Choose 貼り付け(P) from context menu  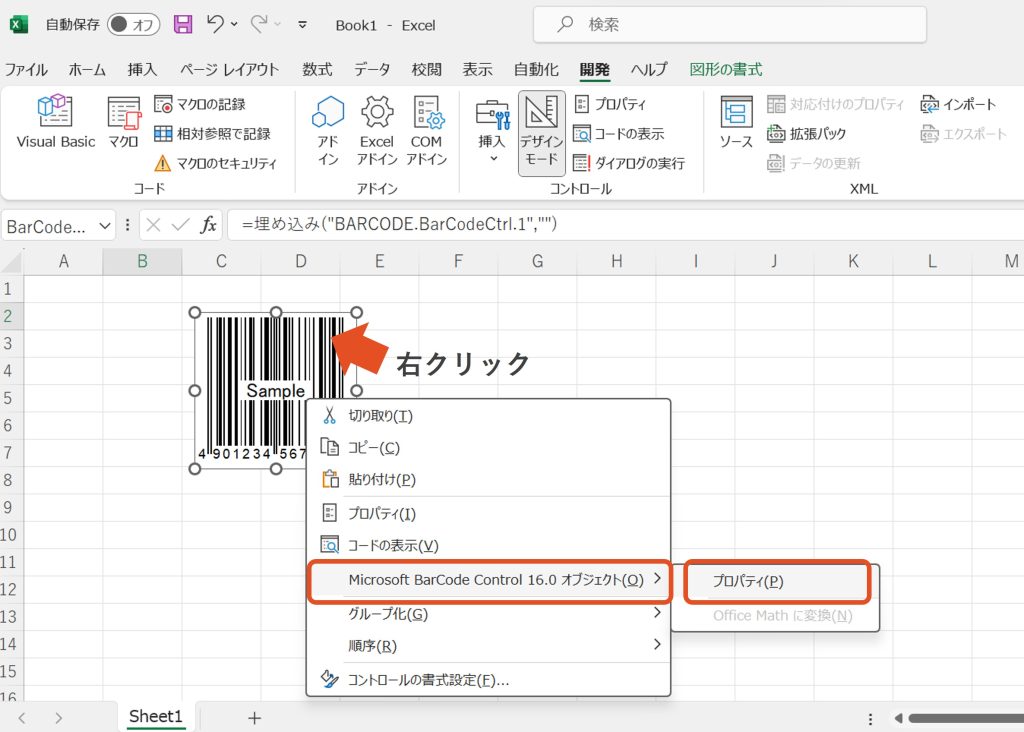point(488,479)
